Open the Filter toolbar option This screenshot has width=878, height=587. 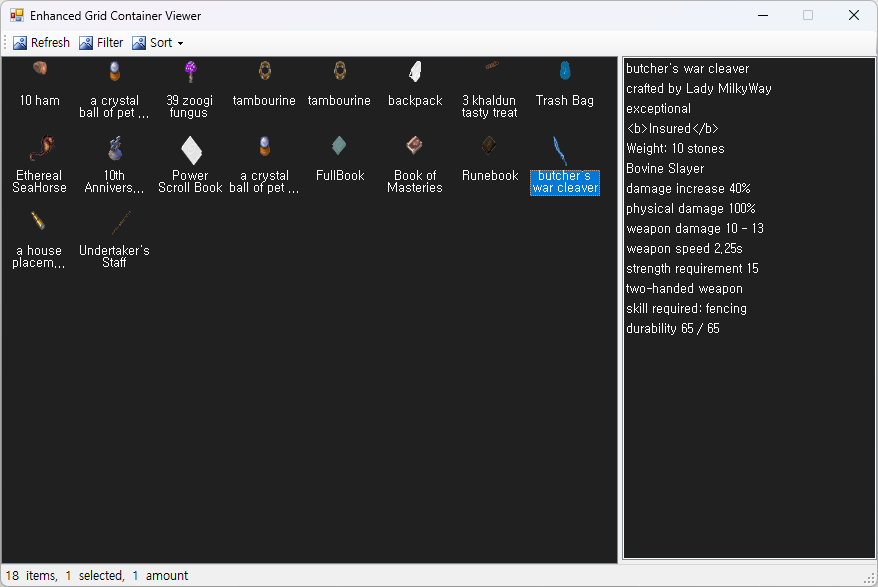pos(101,43)
